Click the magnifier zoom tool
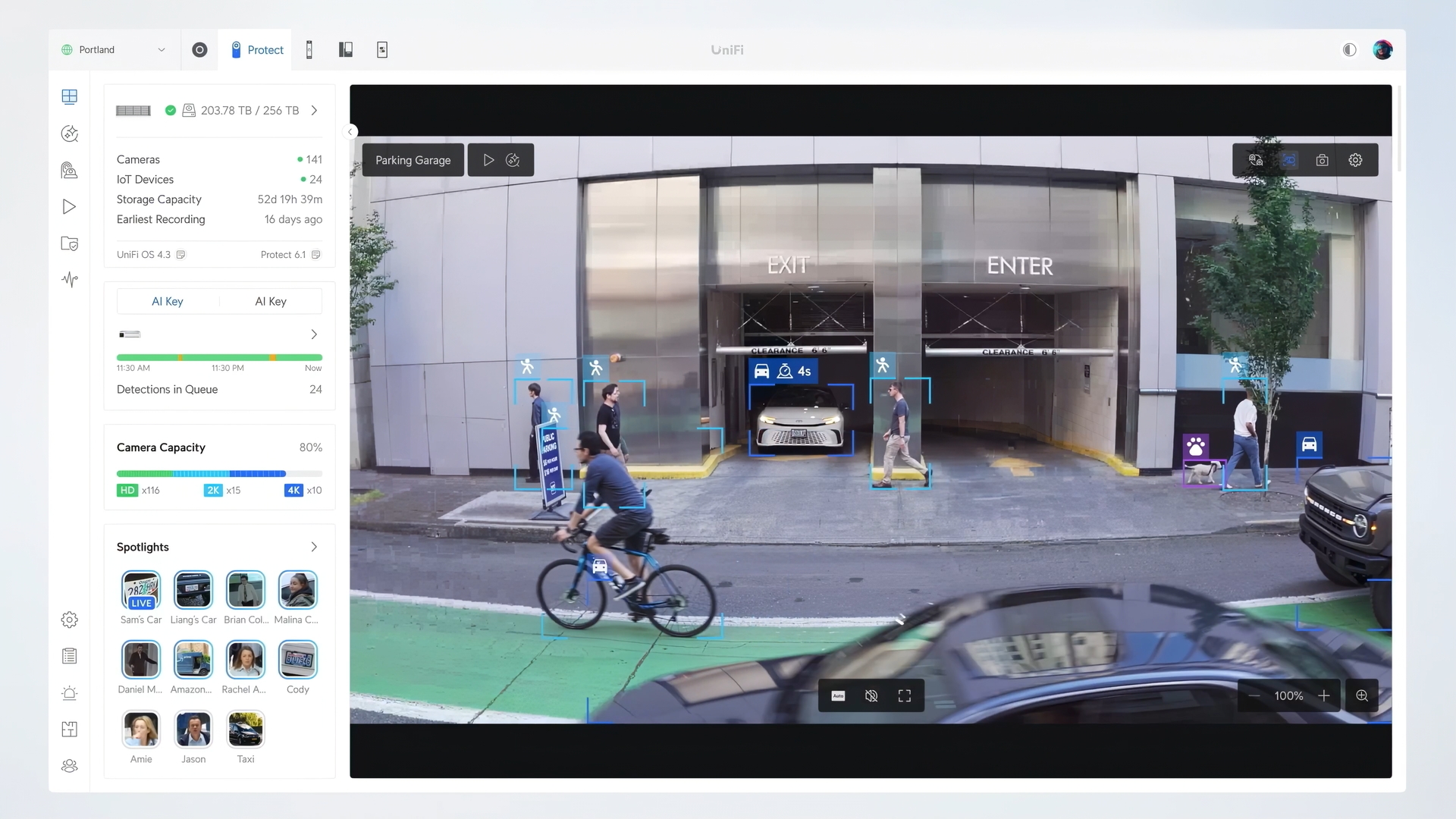 click(1361, 695)
